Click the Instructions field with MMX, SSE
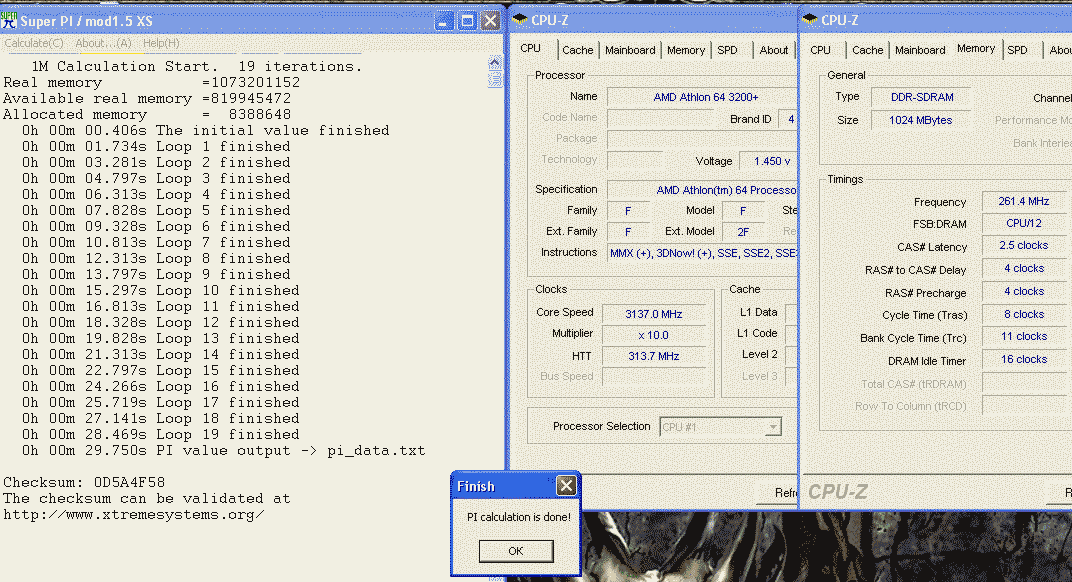This screenshot has width=1072, height=582. click(702, 253)
